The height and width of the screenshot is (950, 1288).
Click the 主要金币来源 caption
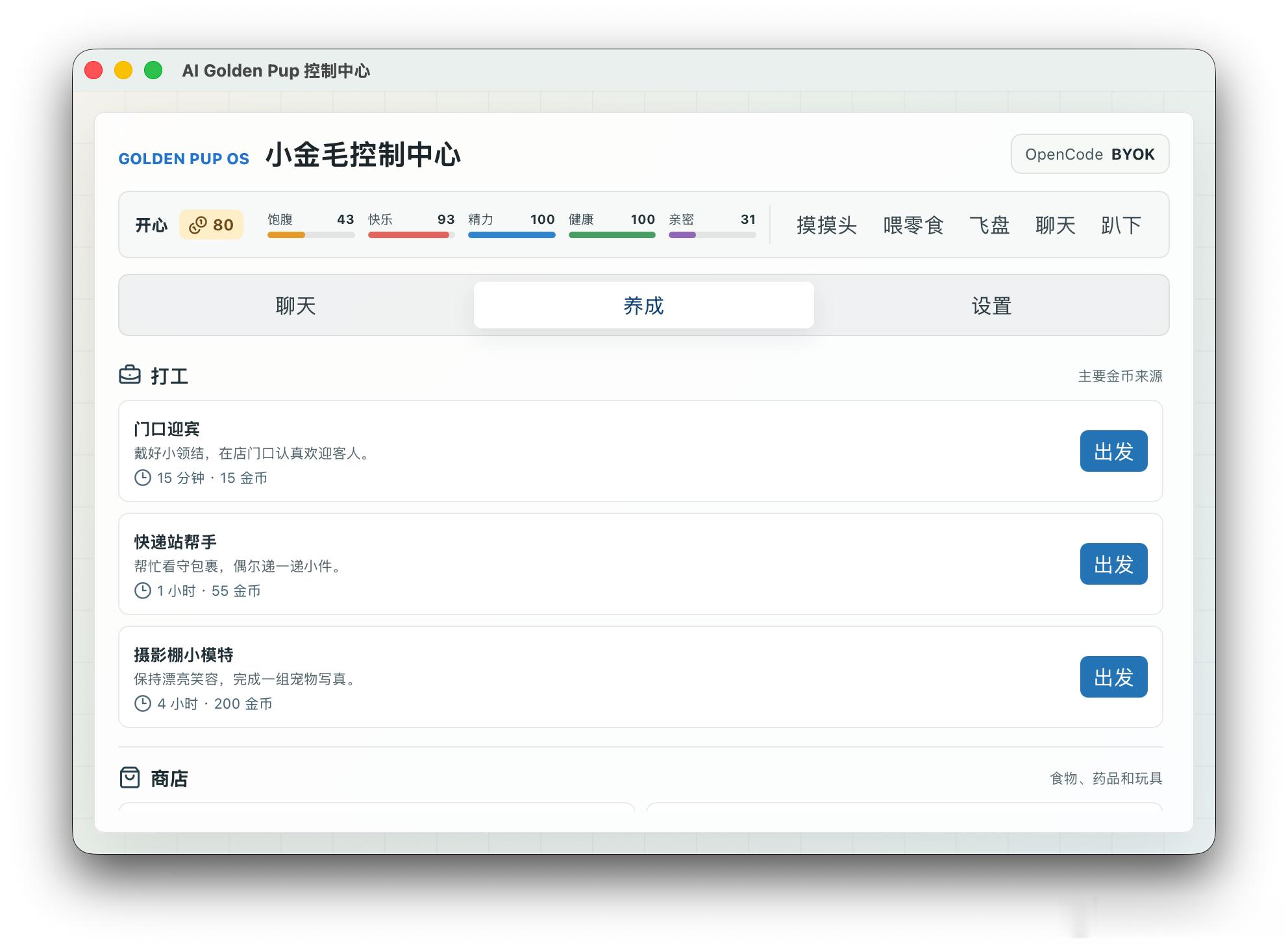1121,376
